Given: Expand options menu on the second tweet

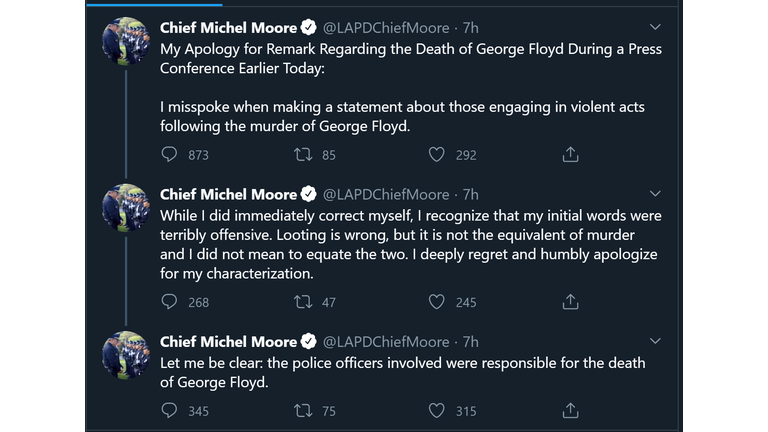Looking at the screenshot, I should point(654,193).
